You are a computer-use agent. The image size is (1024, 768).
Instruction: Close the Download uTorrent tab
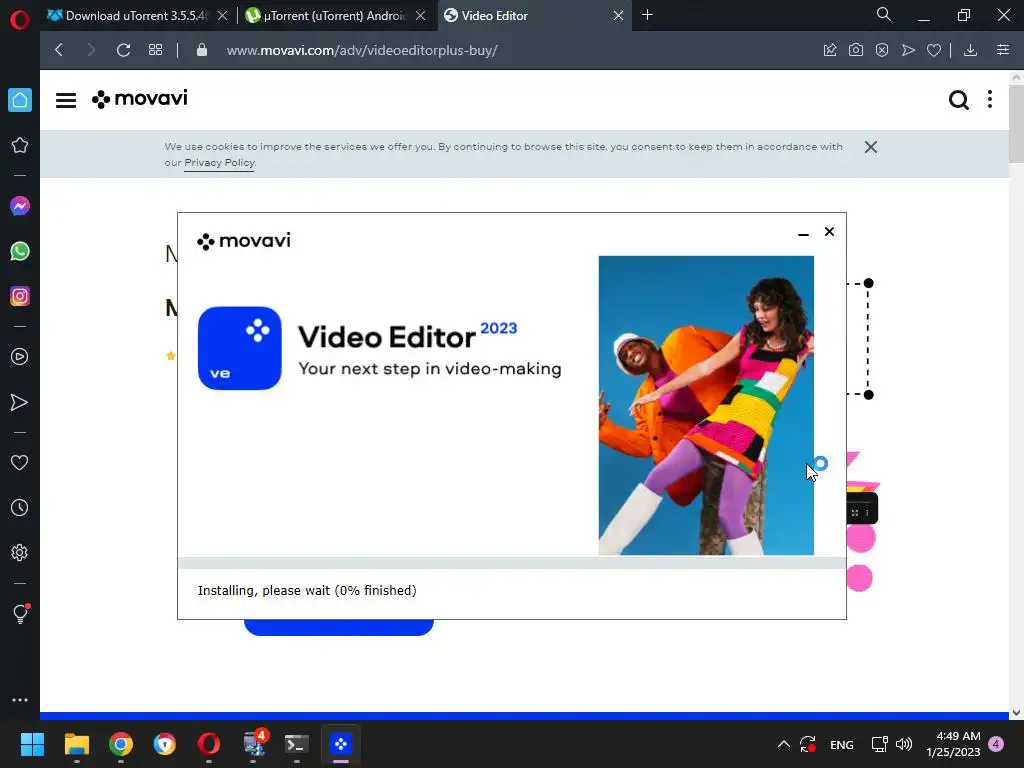pos(222,16)
